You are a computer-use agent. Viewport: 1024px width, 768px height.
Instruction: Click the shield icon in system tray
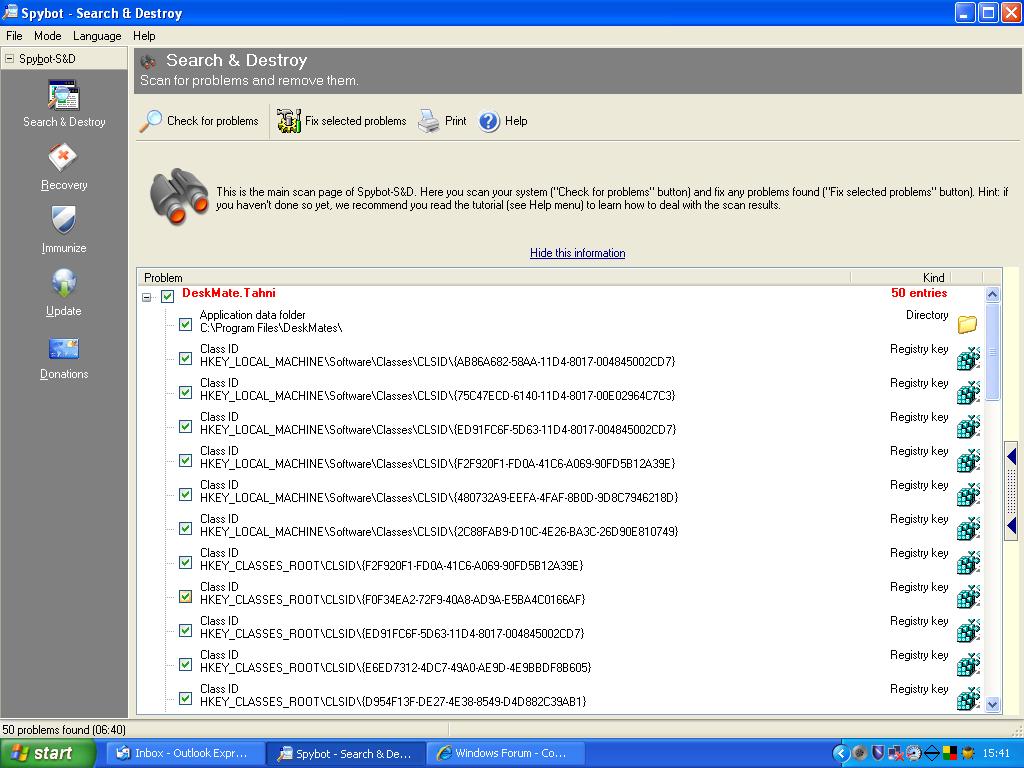pos(878,753)
